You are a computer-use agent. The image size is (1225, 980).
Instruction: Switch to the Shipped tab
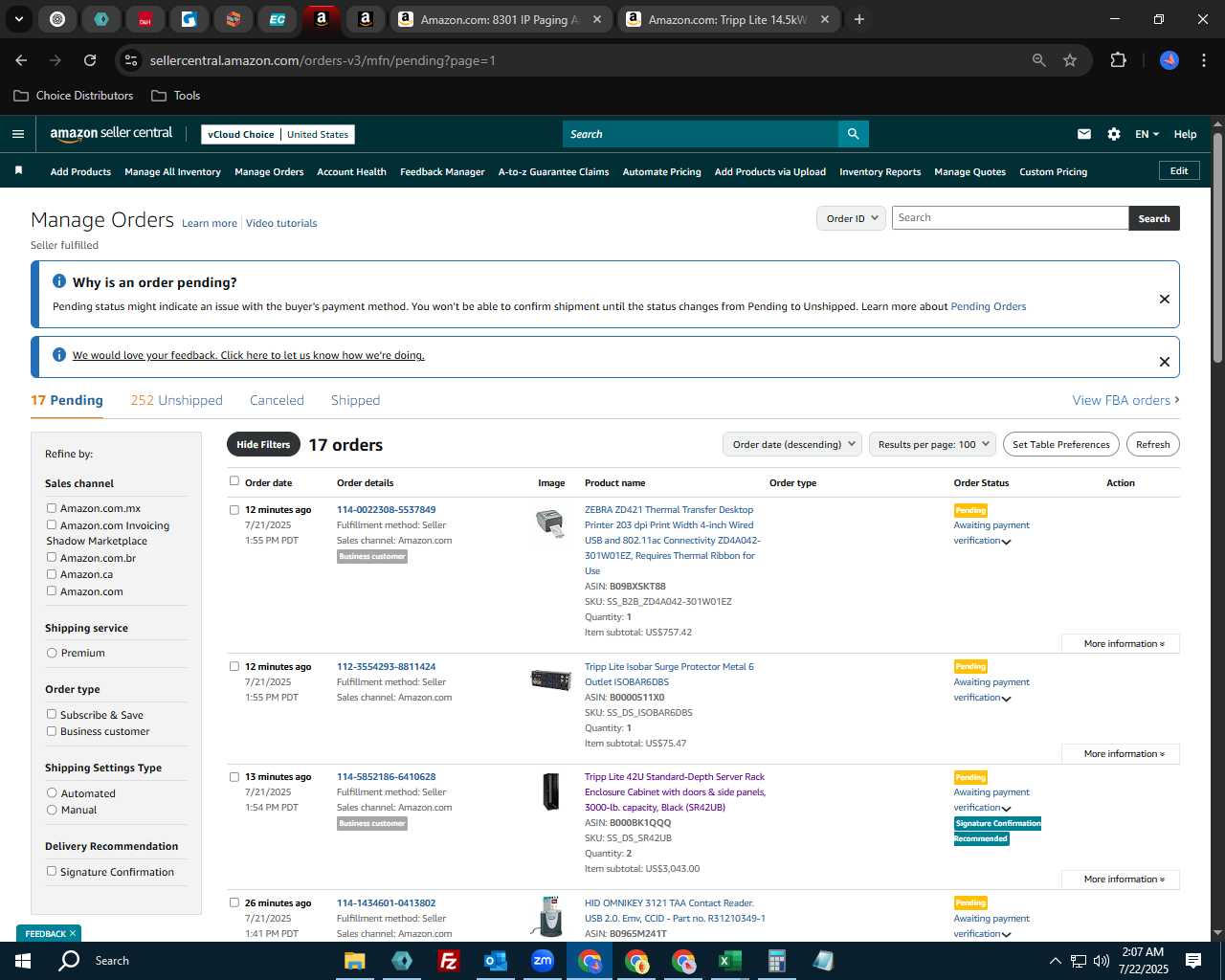pyautogui.click(x=355, y=400)
